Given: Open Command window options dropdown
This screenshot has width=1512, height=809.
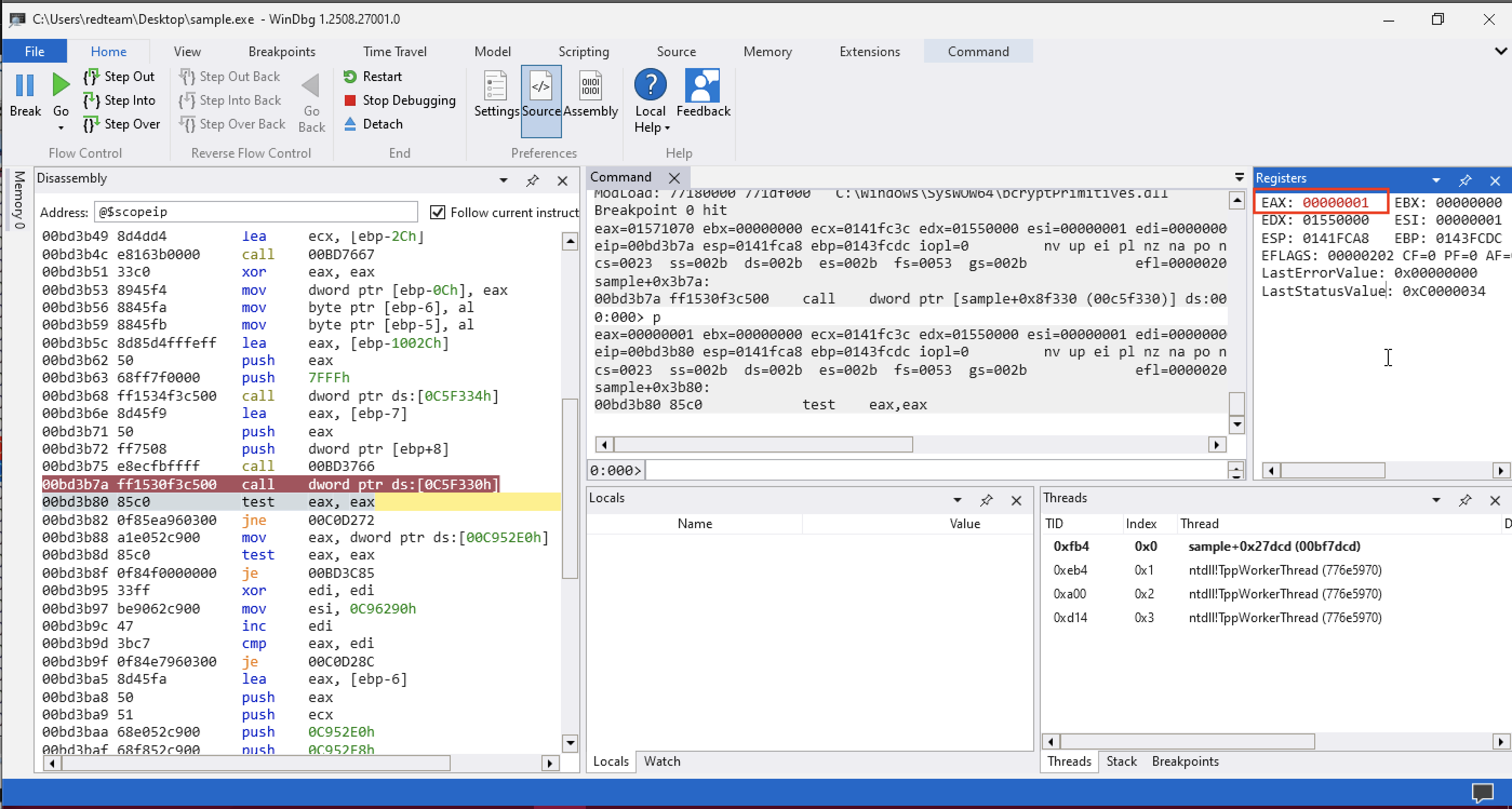Looking at the screenshot, I should pyautogui.click(x=1239, y=177).
